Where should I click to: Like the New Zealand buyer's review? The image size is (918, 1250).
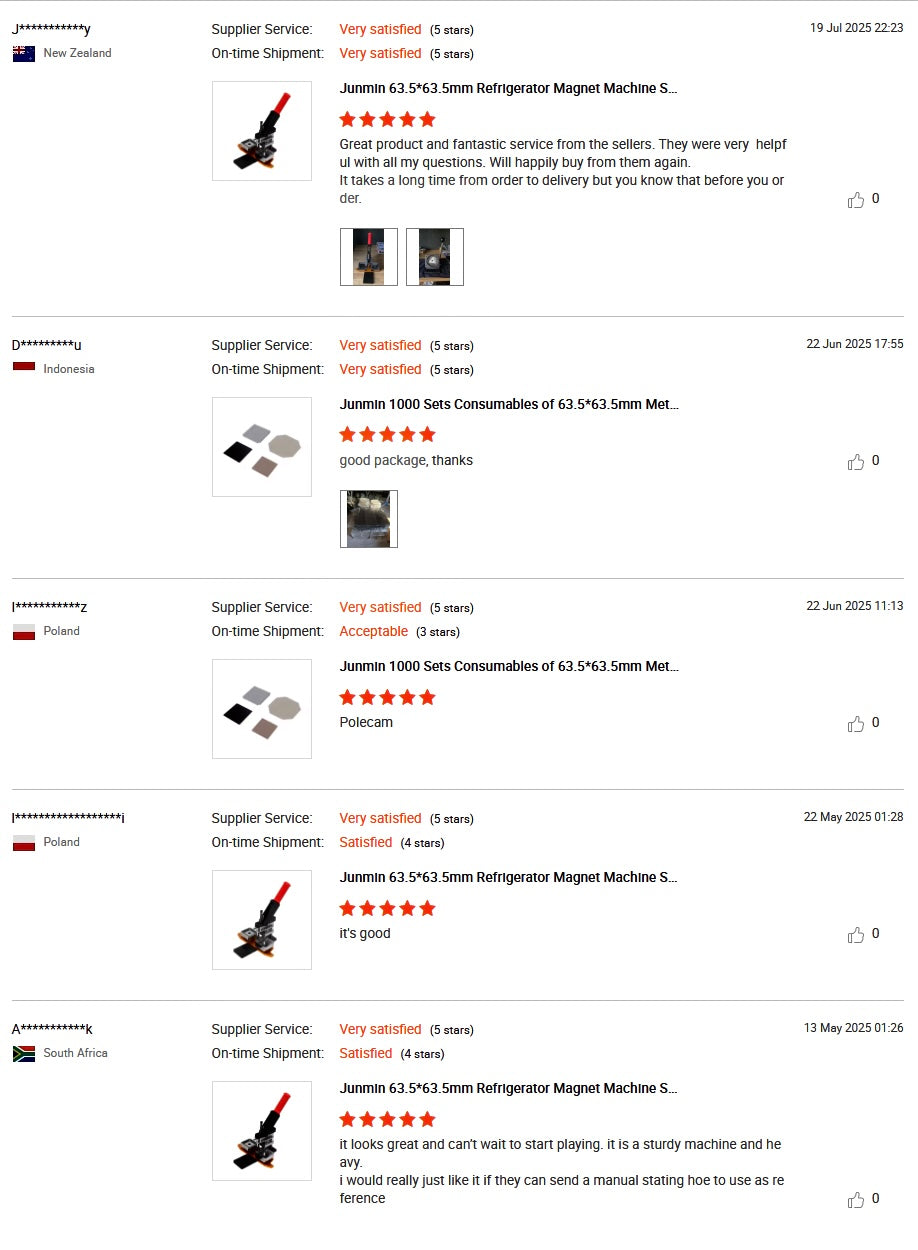coord(856,200)
